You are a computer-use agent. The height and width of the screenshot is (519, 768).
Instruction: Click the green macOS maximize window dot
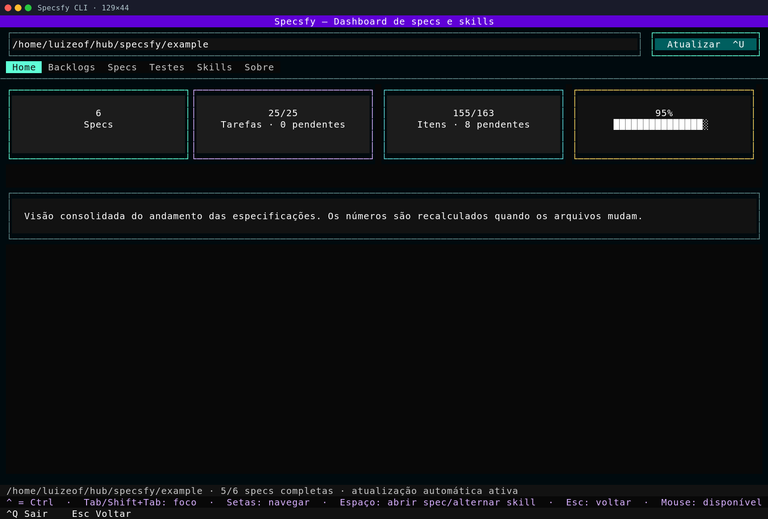[28, 8]
